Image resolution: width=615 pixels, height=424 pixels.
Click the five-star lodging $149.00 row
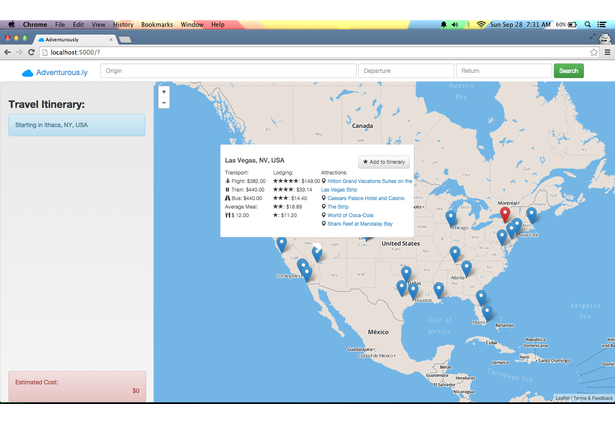pos(297,181)
